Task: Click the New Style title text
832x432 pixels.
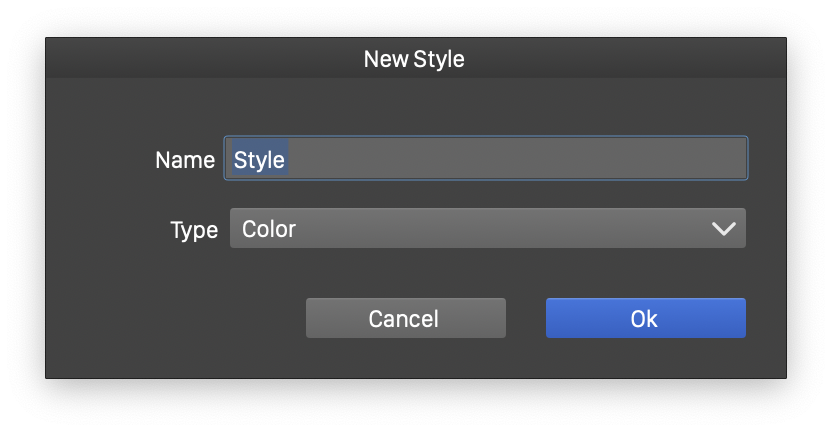Action: click(x=414, y=59)
